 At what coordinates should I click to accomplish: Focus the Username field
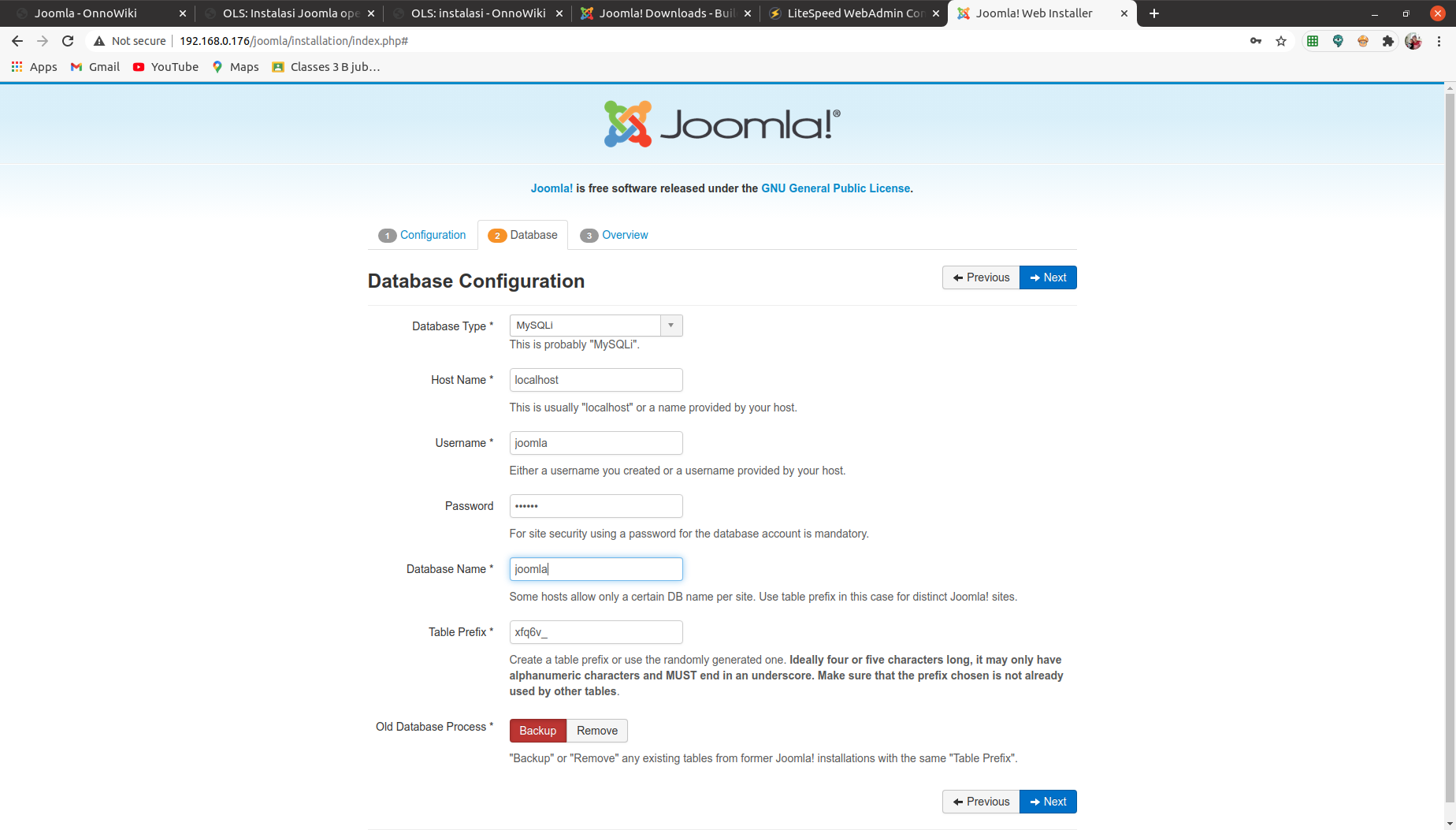(596, 443)
